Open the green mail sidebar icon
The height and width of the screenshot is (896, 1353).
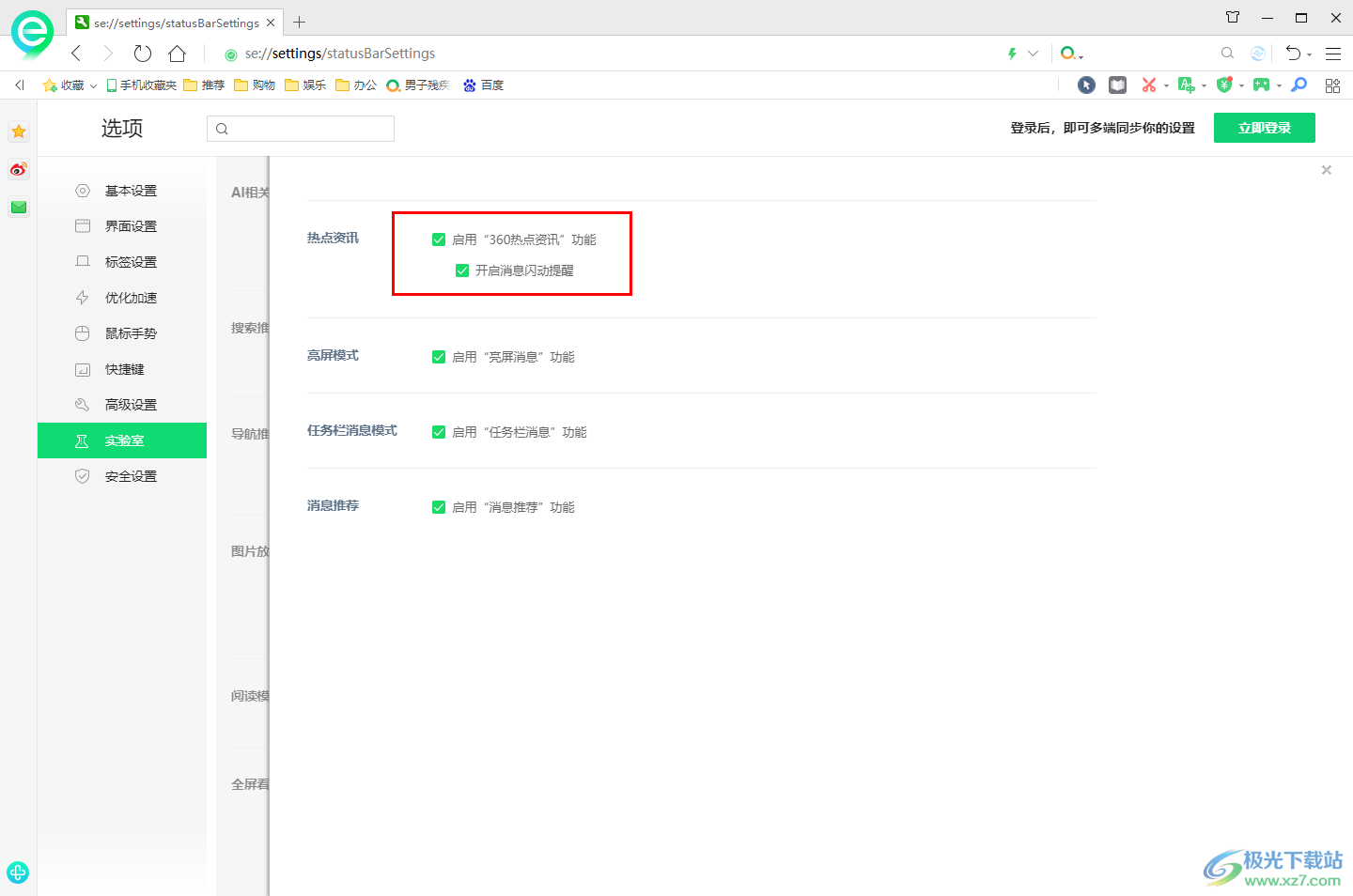pyautogui.click(x=19, y=207)
